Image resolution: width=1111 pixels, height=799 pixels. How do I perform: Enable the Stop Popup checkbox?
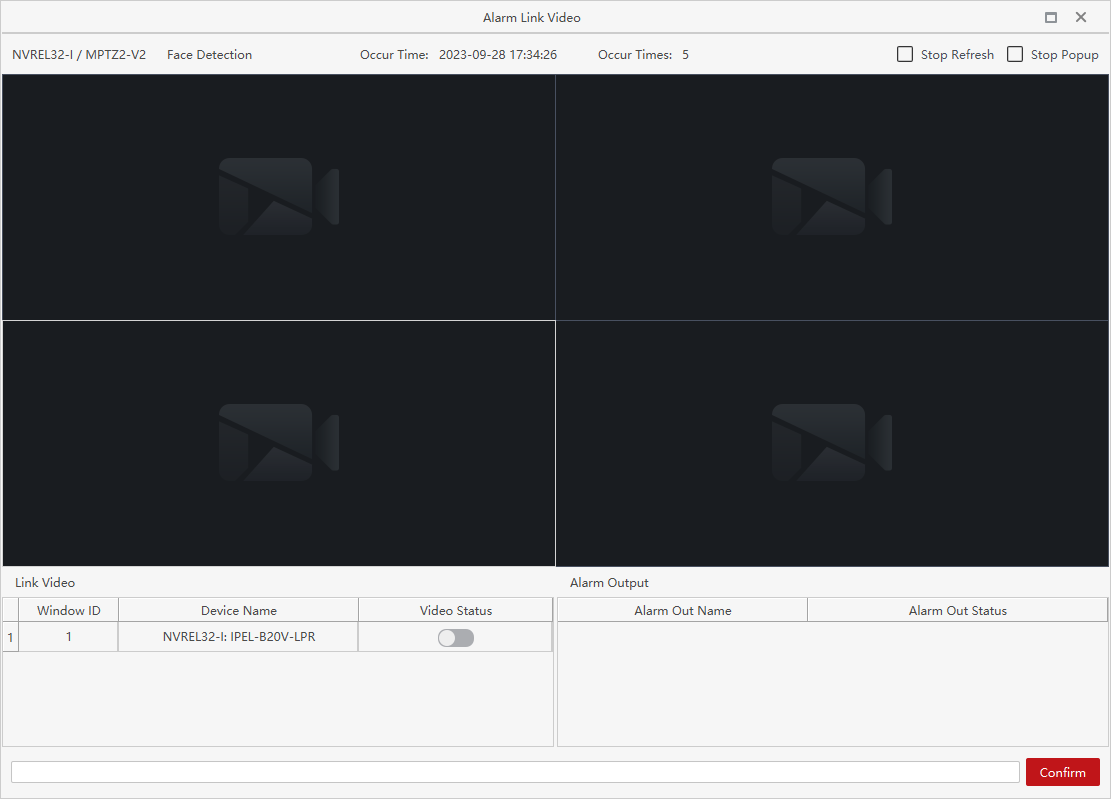tap(1015, 54)
